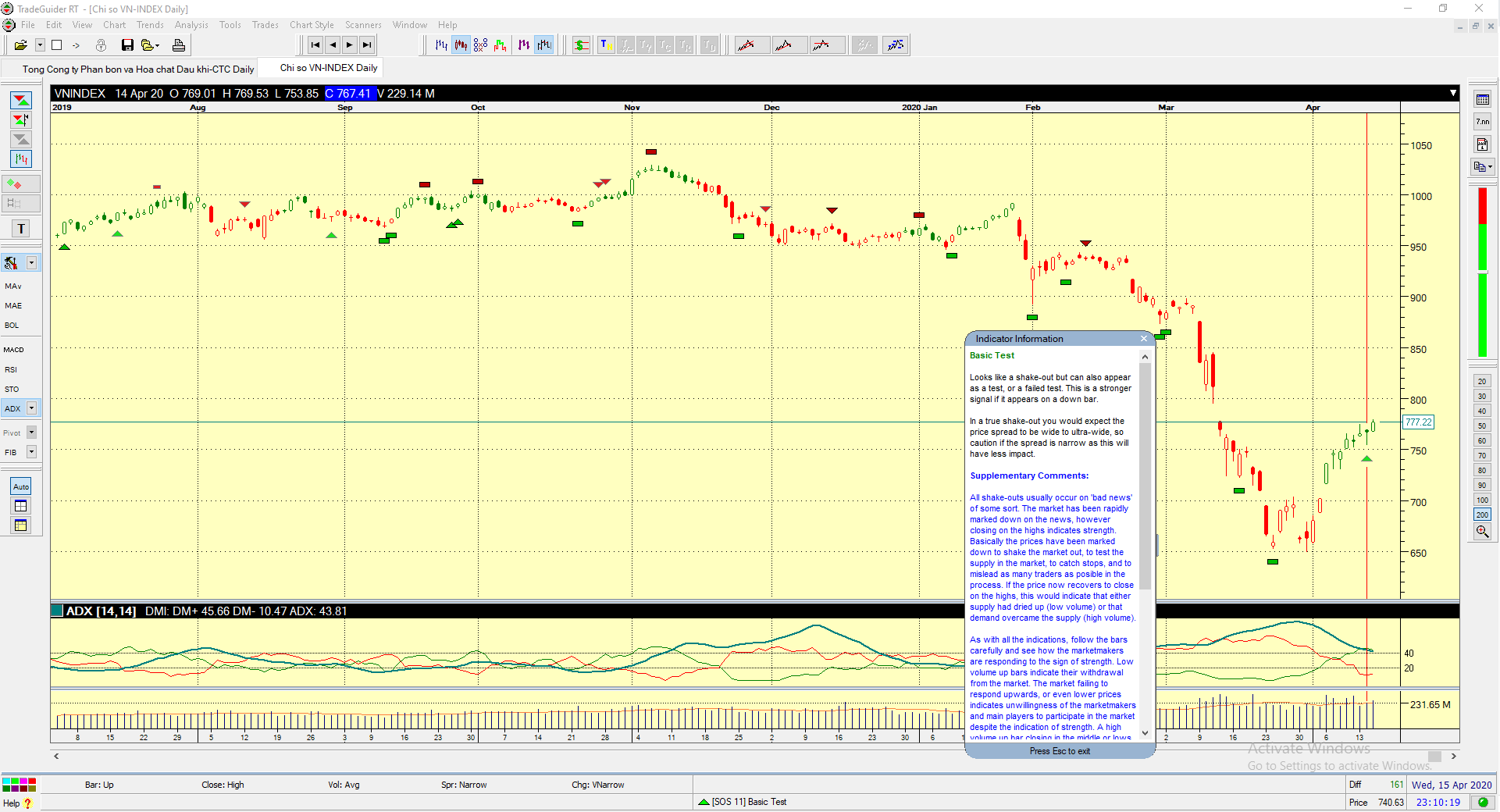Jump to first bar navigation arrow
This screenshot has width=1500, height=812.
tap(315, 45)
